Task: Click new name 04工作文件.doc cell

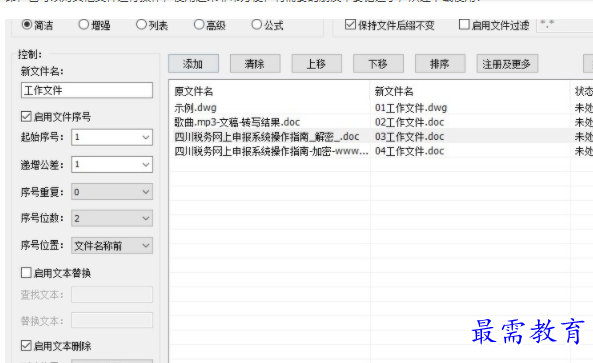Action: 410,151
